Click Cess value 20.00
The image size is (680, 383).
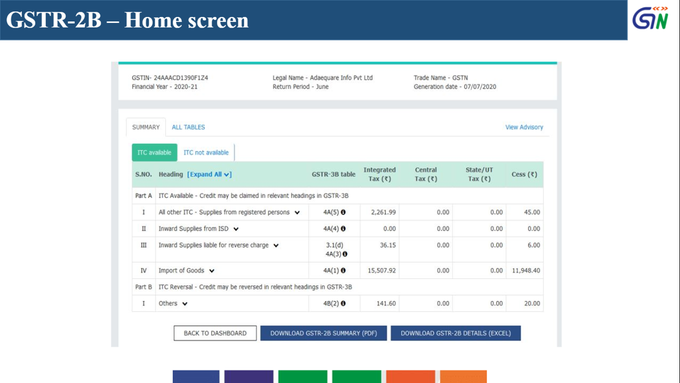coord(532,303)
